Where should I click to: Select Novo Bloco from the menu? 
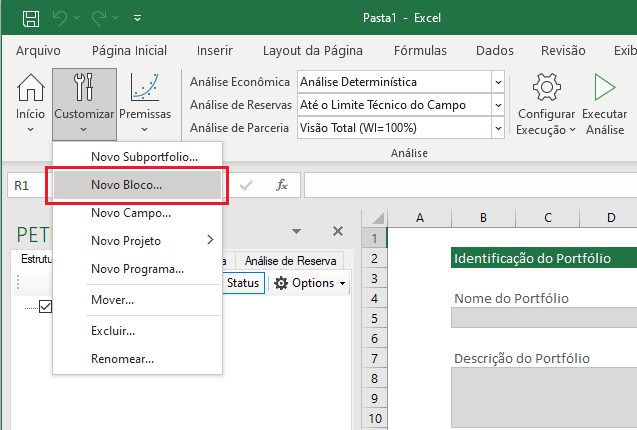[x=126, y=185]
